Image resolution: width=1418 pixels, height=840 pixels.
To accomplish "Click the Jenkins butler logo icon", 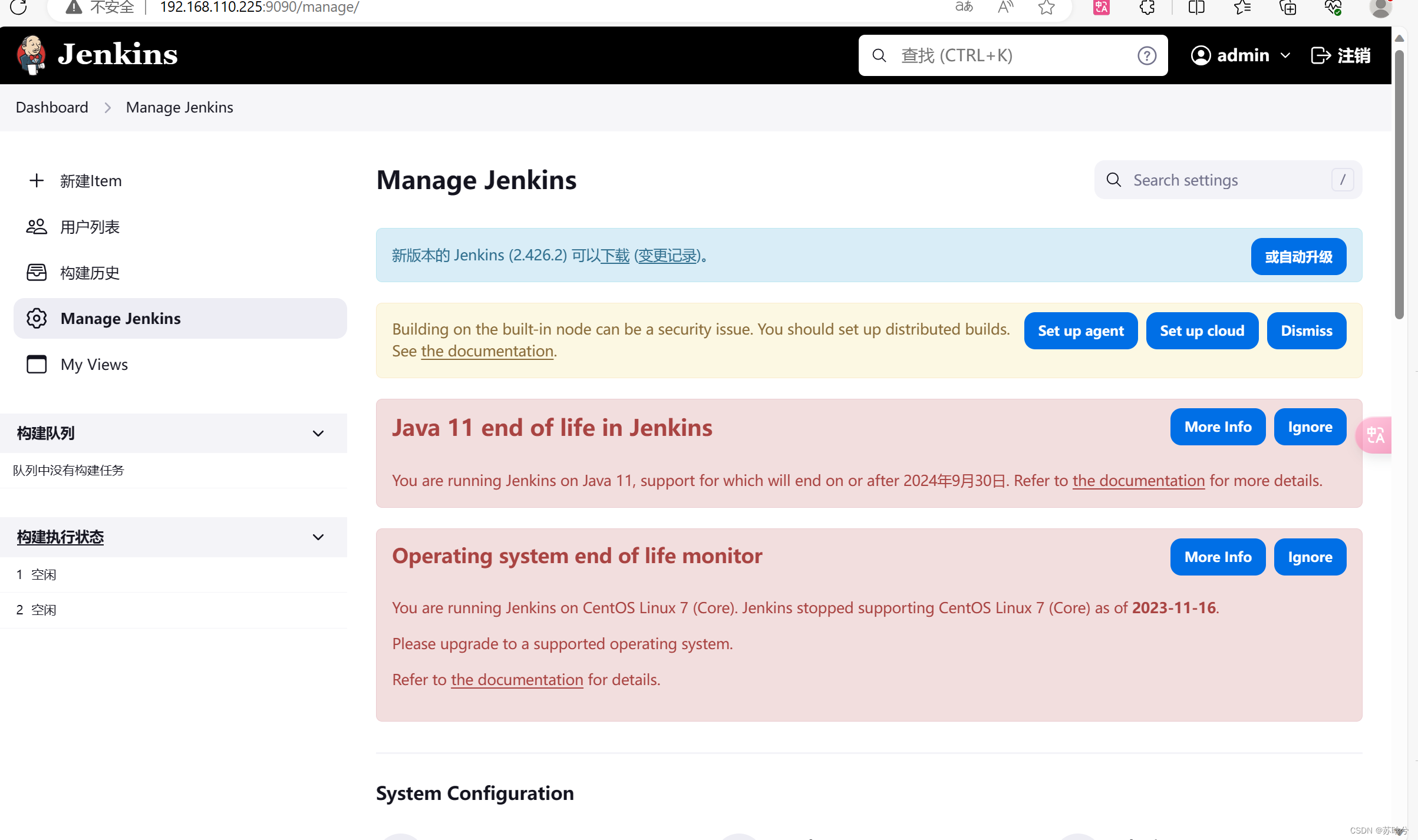I will pyautogui.click(x=32, y=55).
